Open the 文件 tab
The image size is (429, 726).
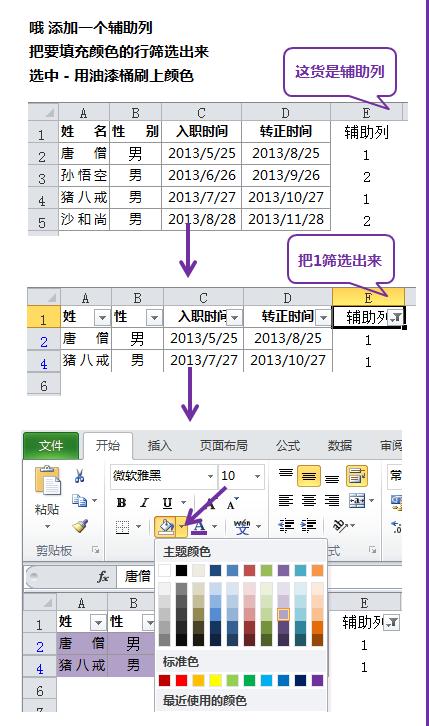51,445
